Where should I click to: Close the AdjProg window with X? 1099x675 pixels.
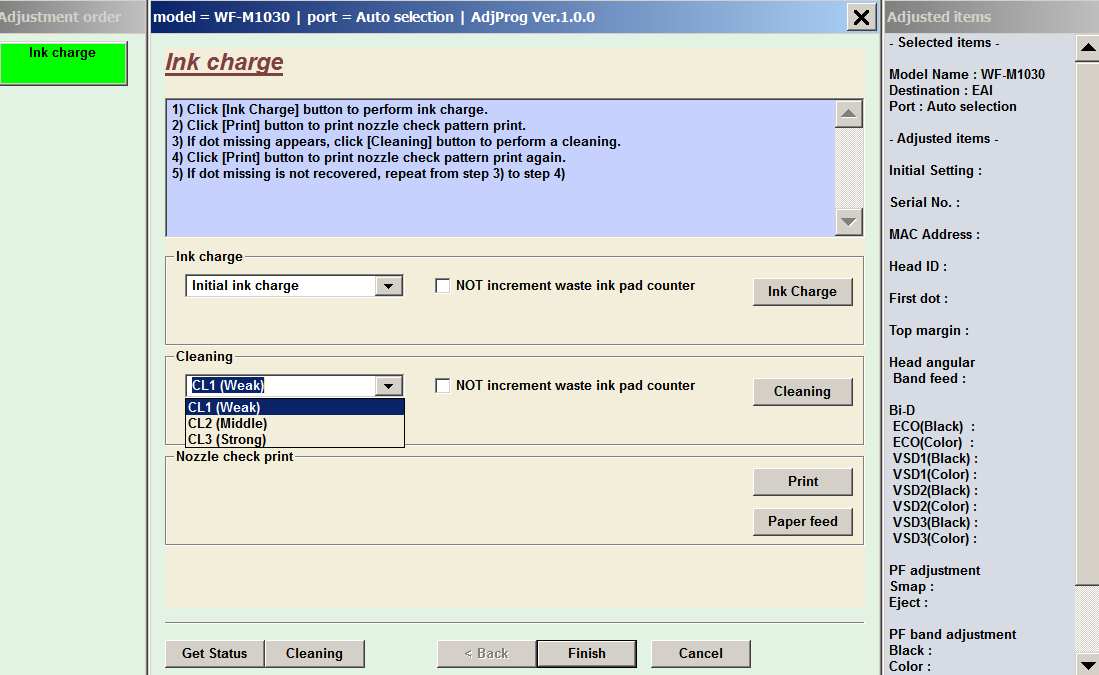pos(861,17)
